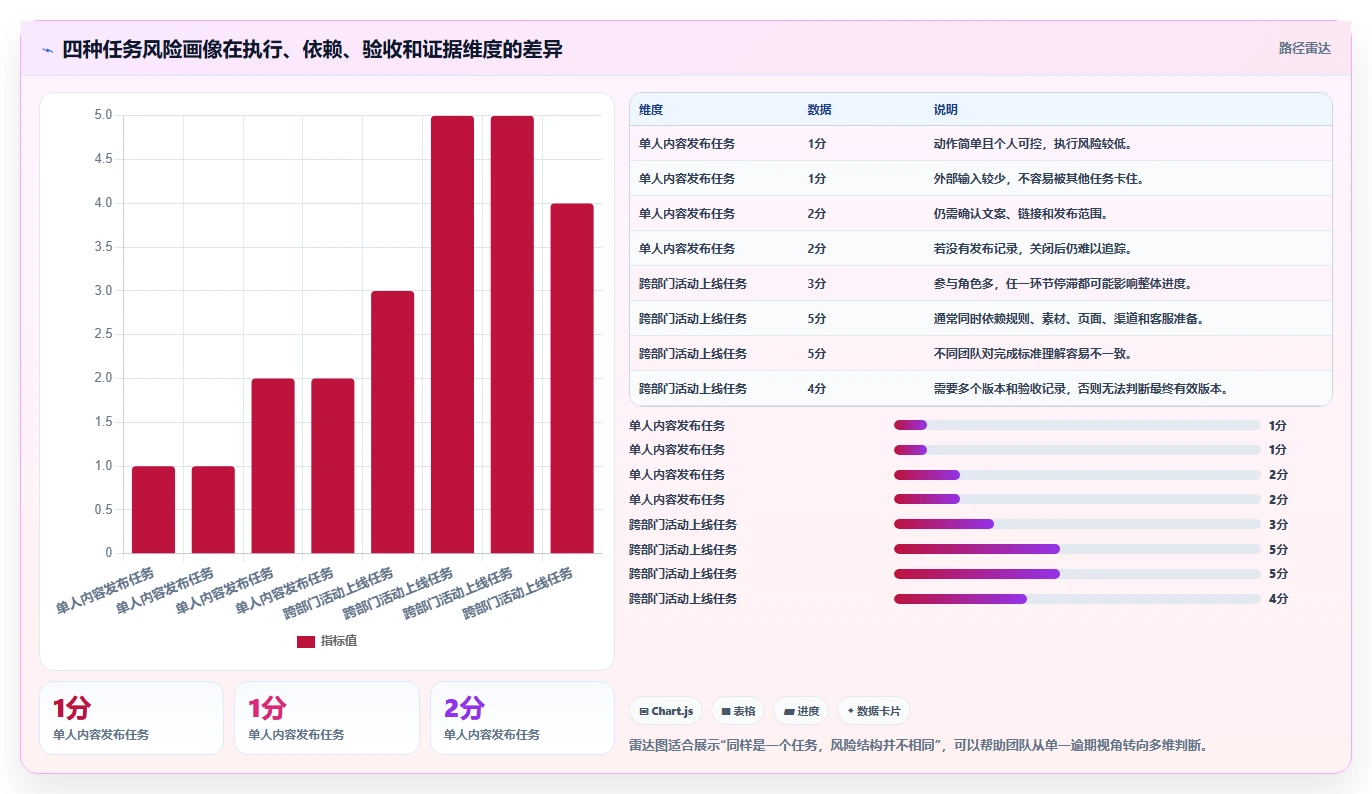Select row 不同团队对完成标准理解容易不一致。
This screenshot has width=1372, height=794.
[x=981, y=354]
